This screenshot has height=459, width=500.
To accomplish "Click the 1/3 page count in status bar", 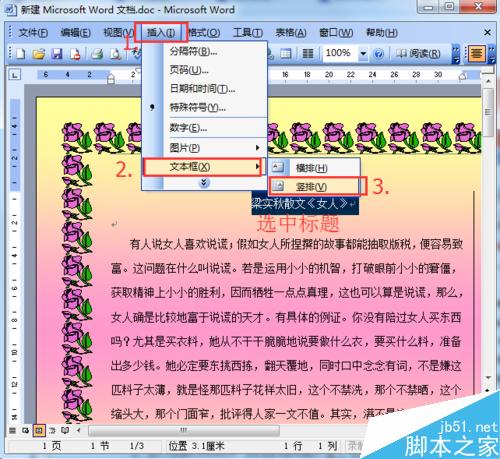I will pyautogui.click(x=137, y=446).
